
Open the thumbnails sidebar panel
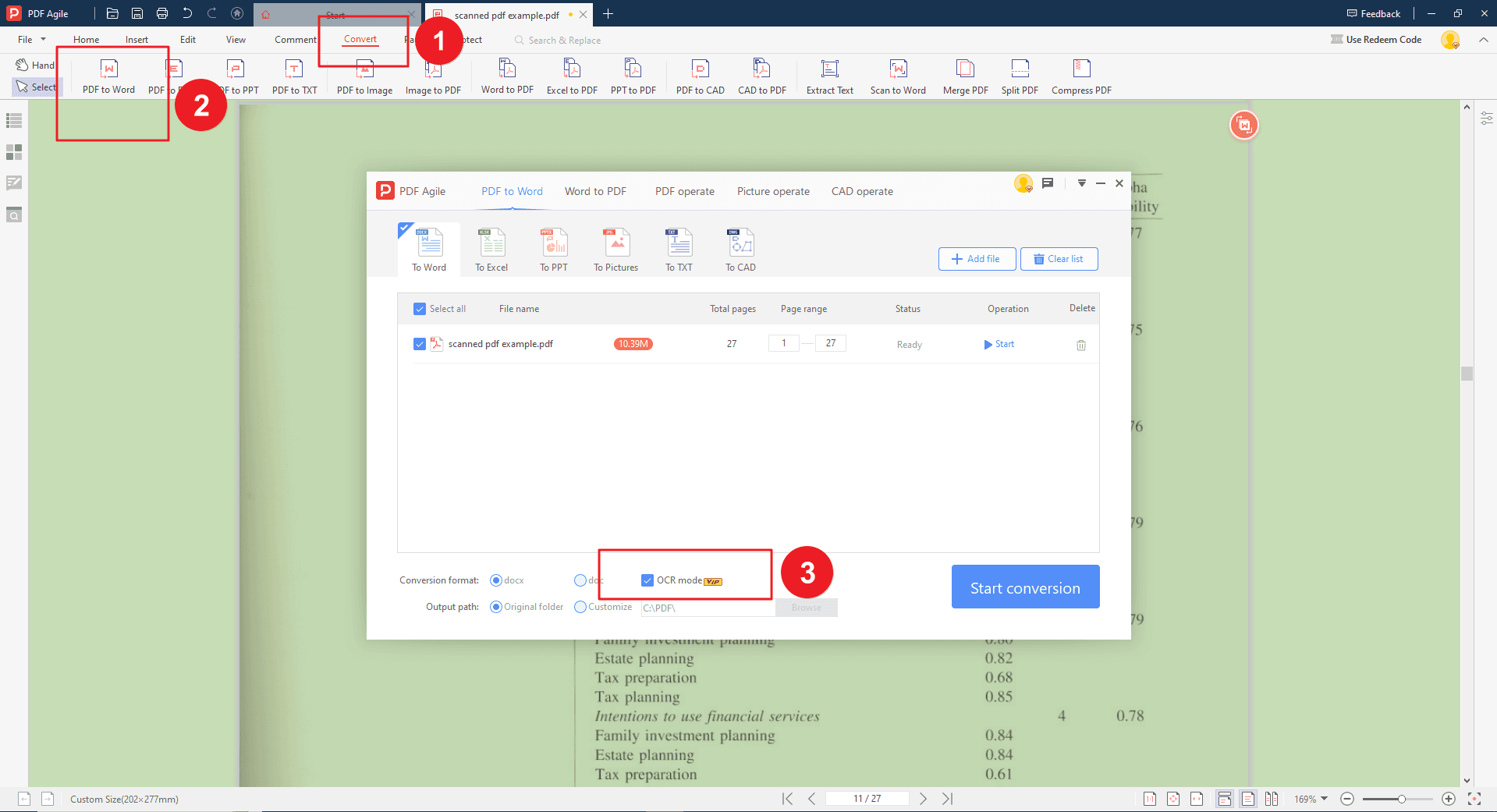pos(14,152)
